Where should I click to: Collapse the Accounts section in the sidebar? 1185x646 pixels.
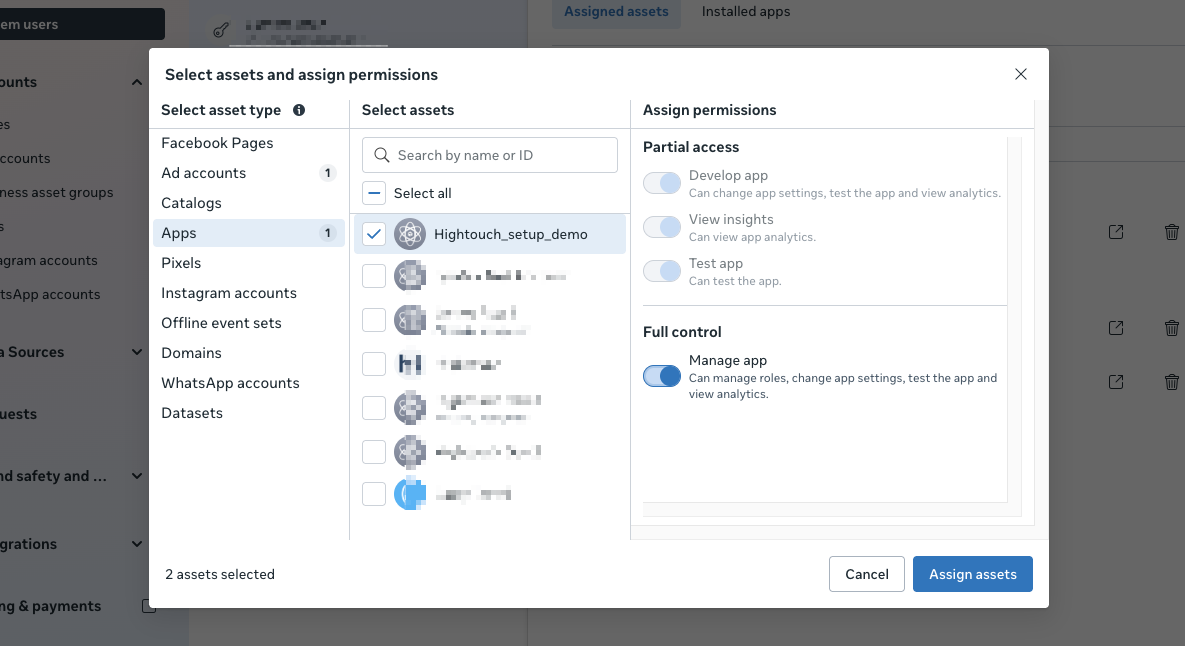tap(137, 82)
